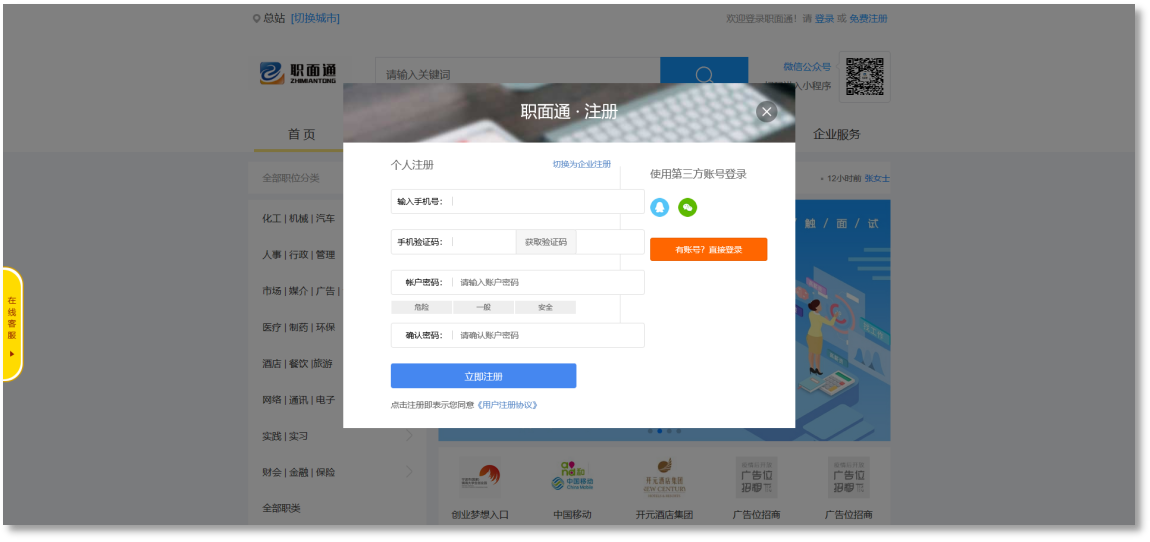Click the 开元酒店集团 sponsor logo
The width and height of the screenshot is (1150, 542).
[x=664, y=477]
